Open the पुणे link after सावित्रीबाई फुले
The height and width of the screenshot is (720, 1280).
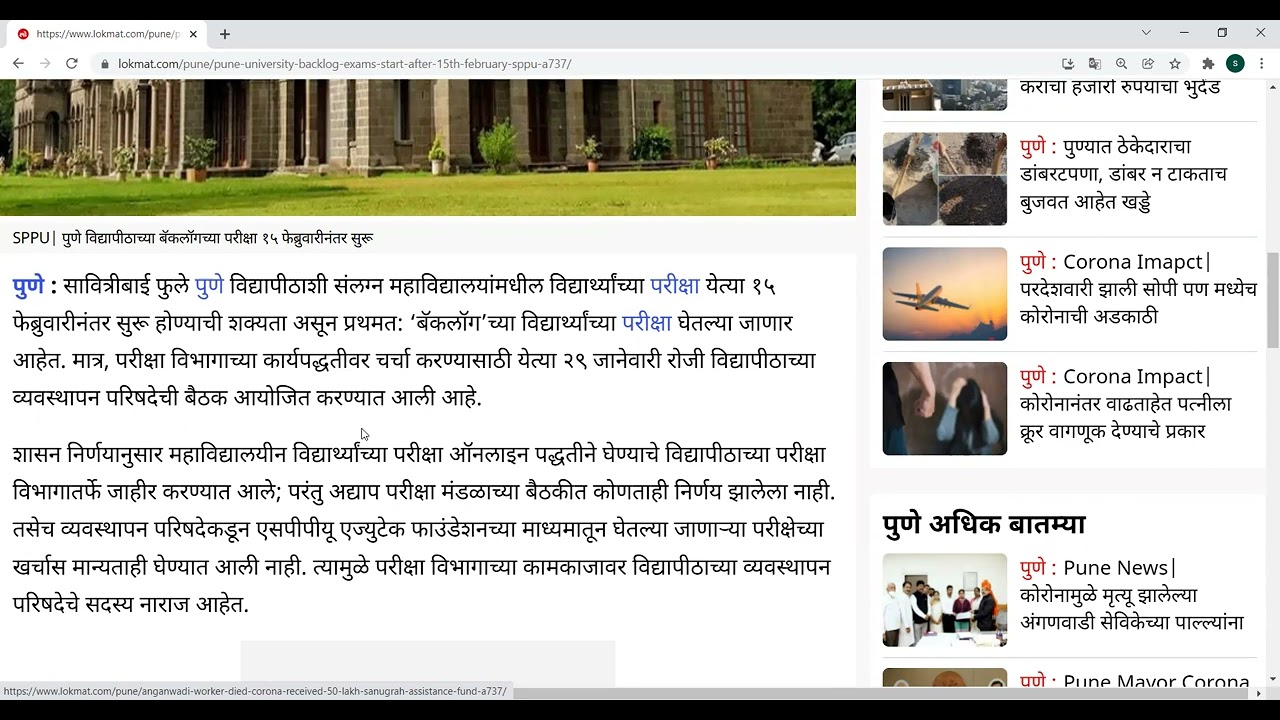click(x=209, y=286)
